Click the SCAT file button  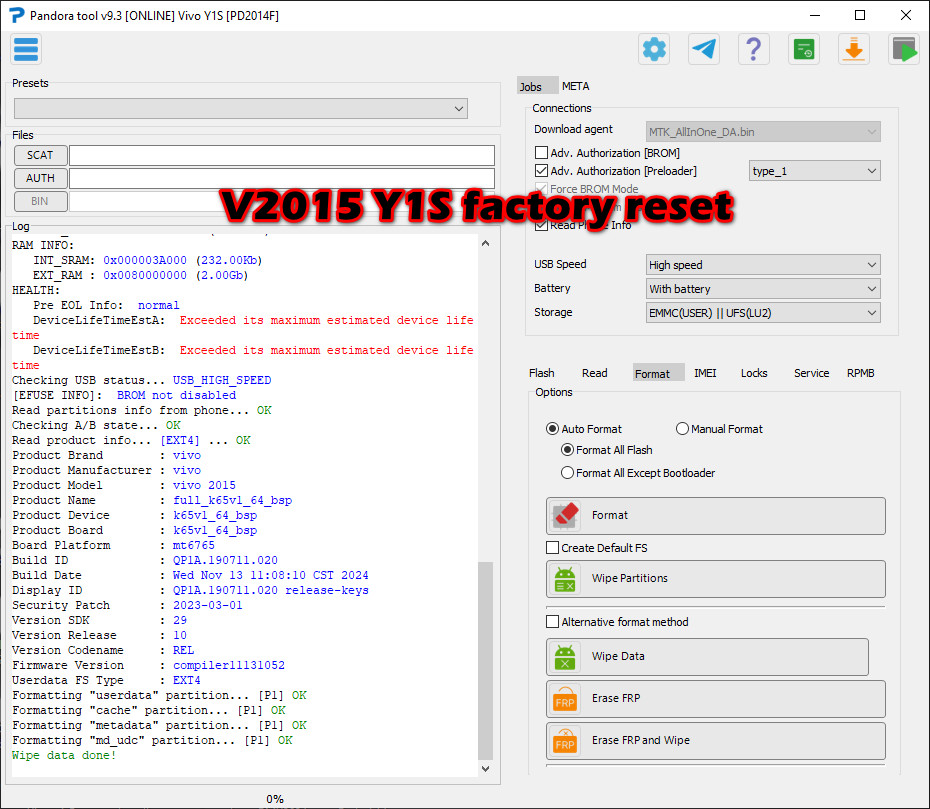tap(40, 155)
